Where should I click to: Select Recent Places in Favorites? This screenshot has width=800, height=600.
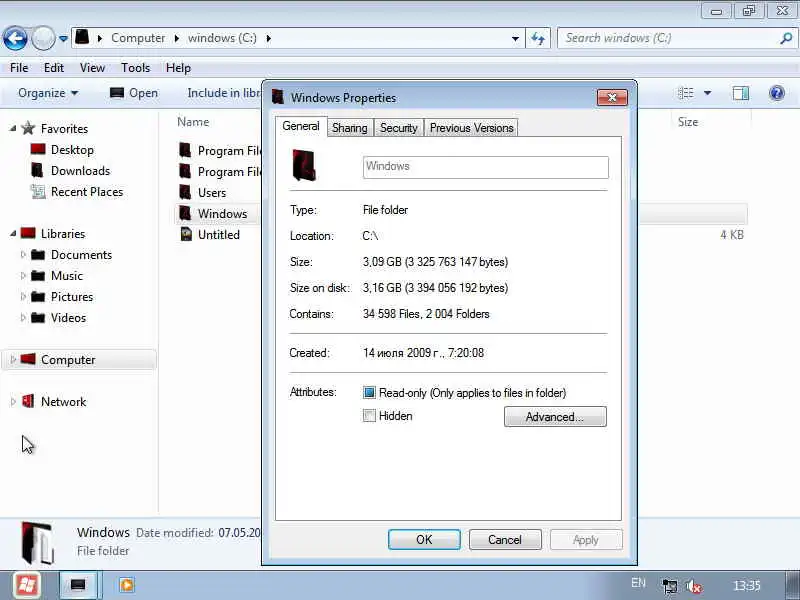(x=87, y=192)
